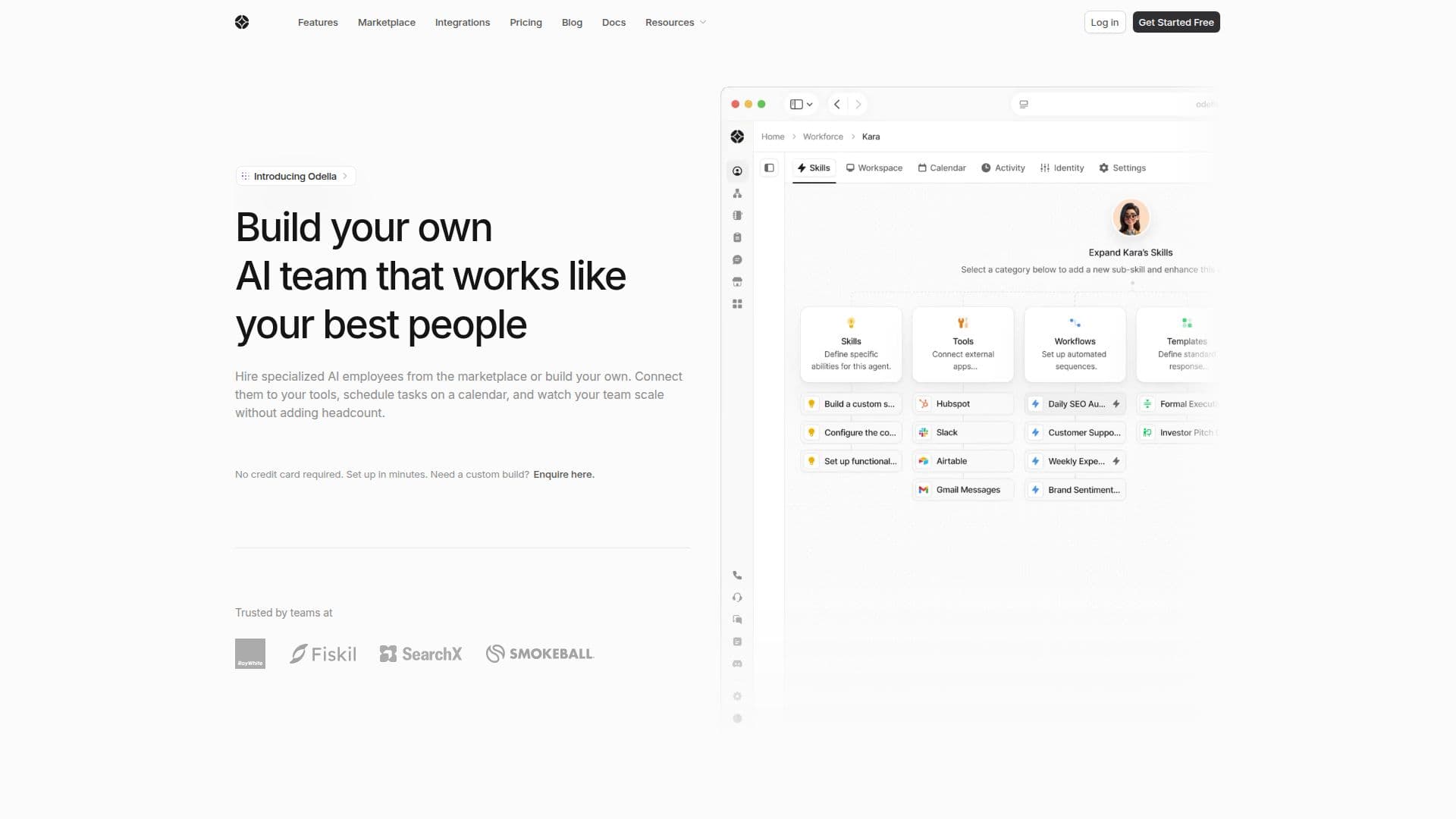Go to Workforce in the breadcrumb
Screen dimensions: 1456x819
pyautogui.click(x=823, y=136)
